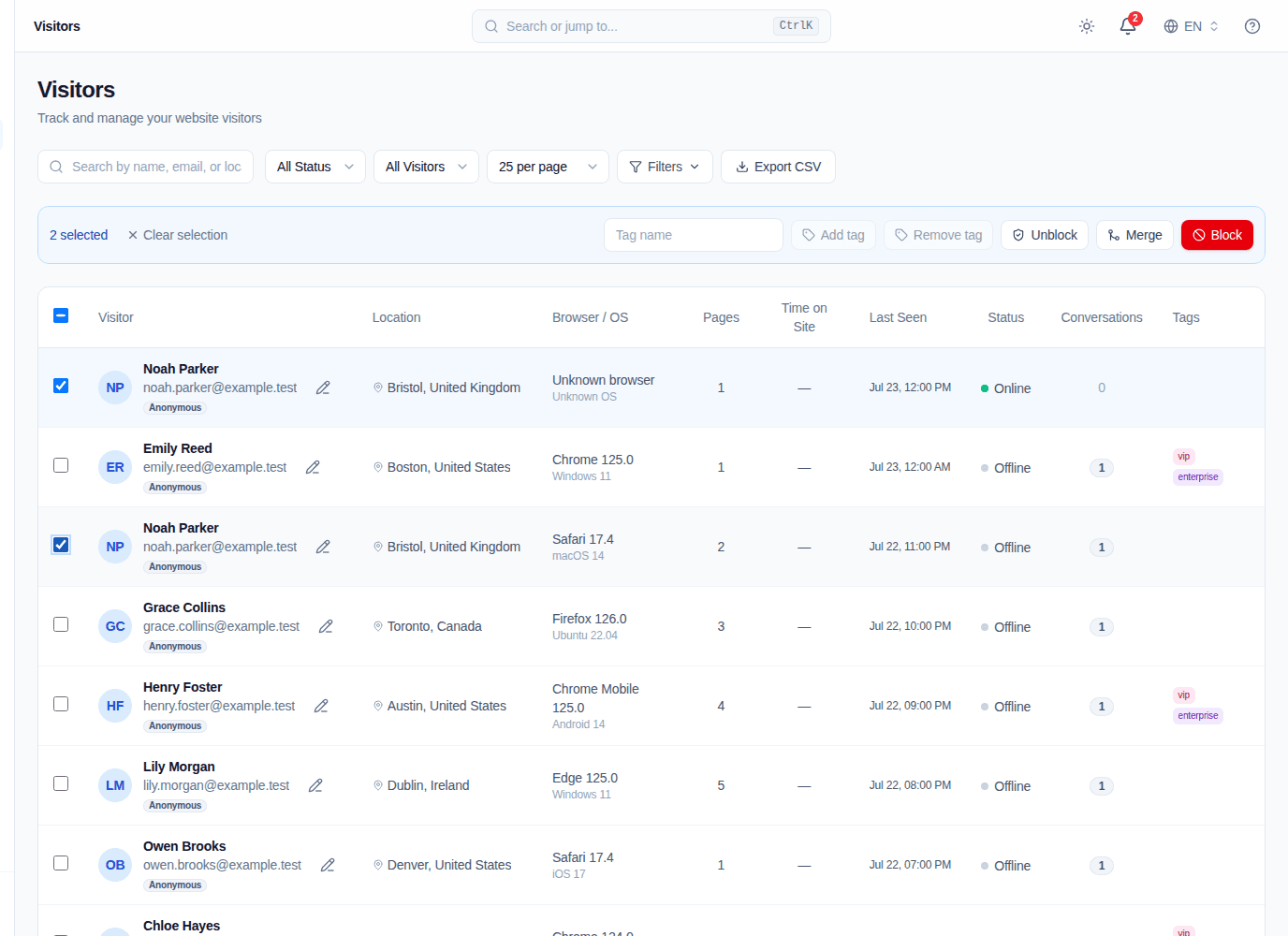The image size is (1288, 936).
Task: Click the Add tag button
Action: [x=833, y=235]
